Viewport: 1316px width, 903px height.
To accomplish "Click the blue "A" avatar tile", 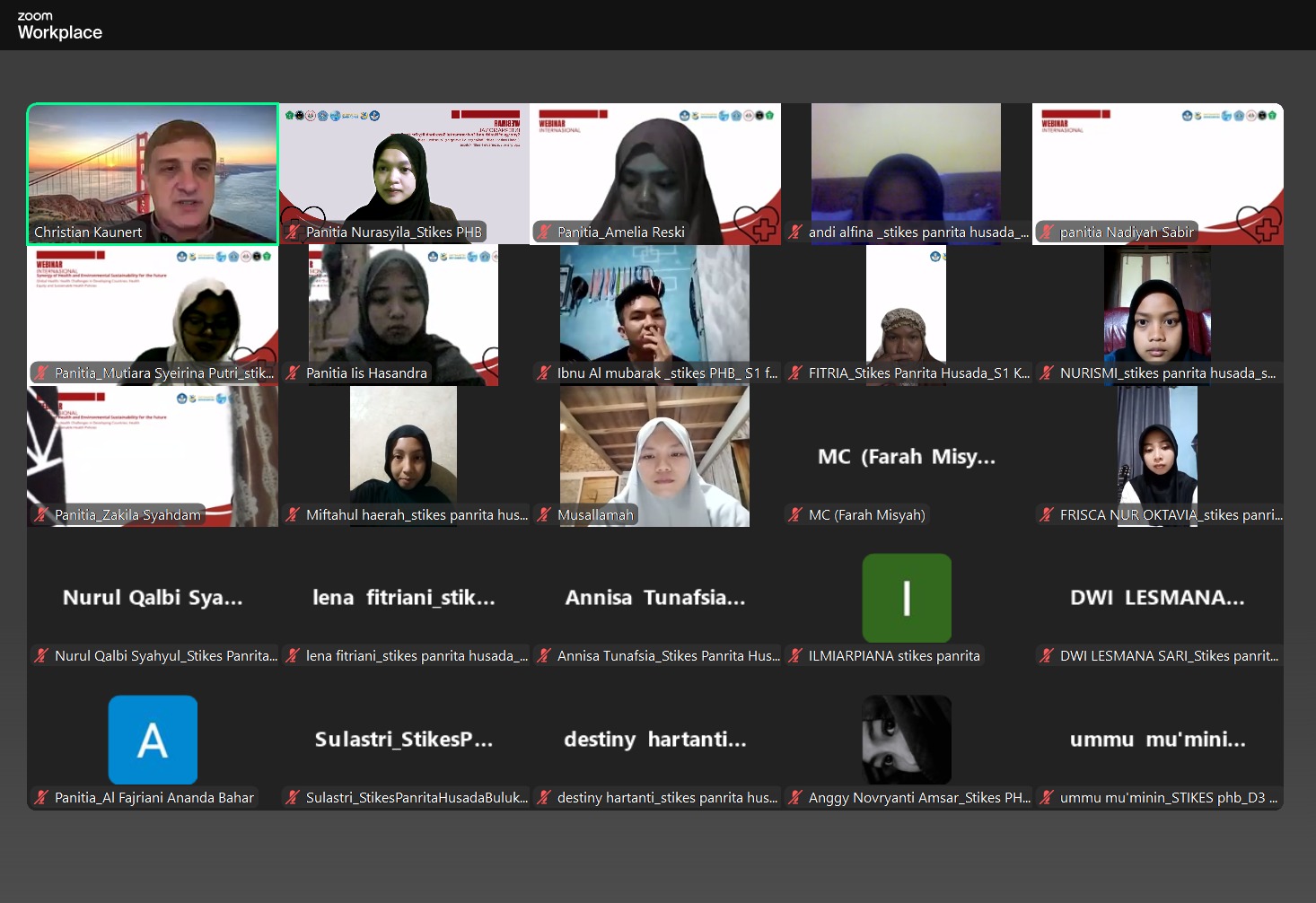I will click(x=153, y=740).
